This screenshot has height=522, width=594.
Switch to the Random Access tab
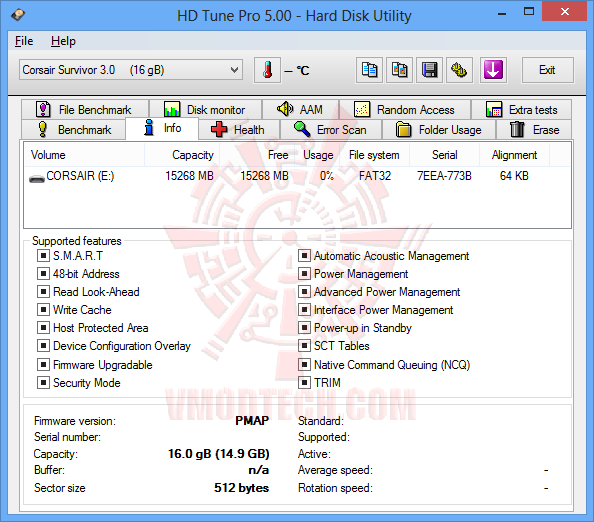pos(405,110)
